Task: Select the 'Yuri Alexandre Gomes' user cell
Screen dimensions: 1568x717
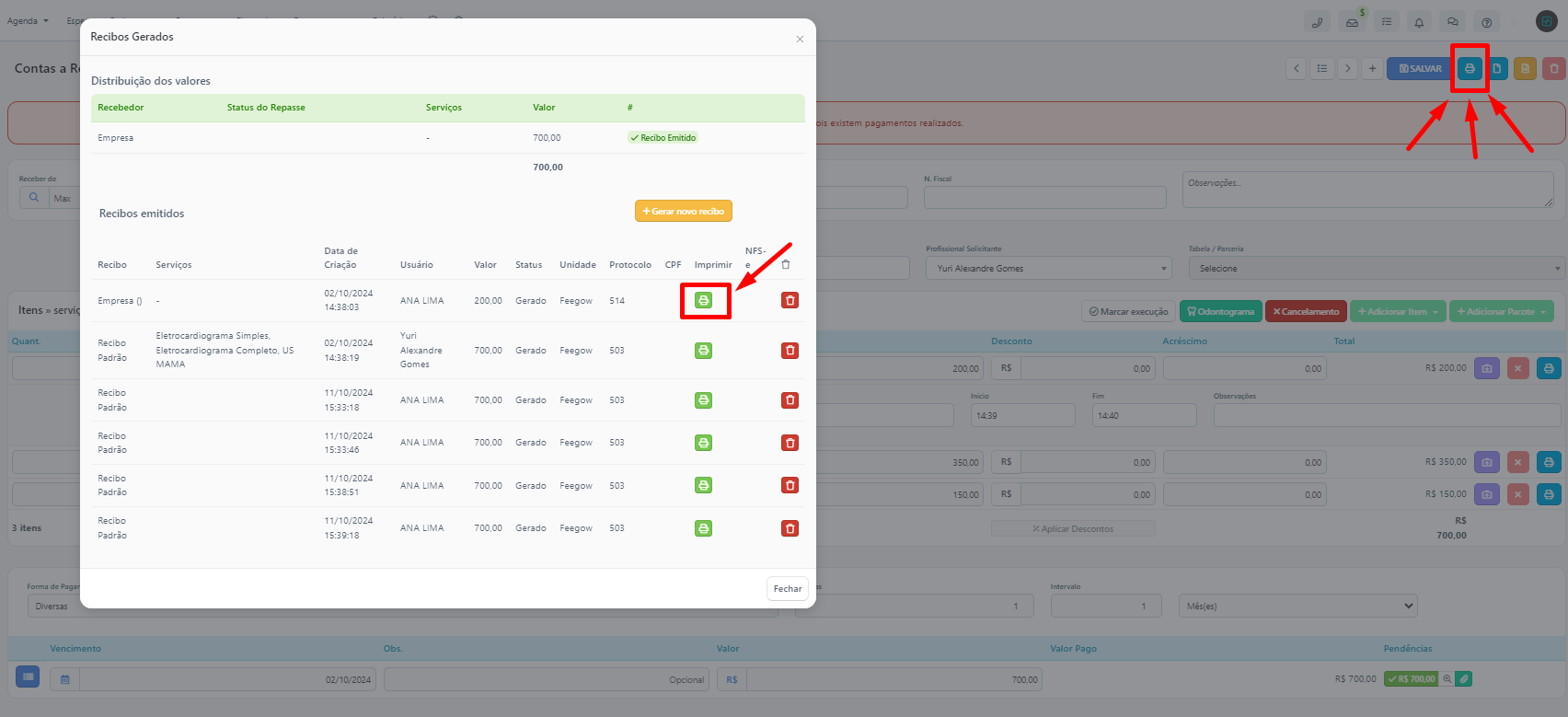Action: coord(421,350)
